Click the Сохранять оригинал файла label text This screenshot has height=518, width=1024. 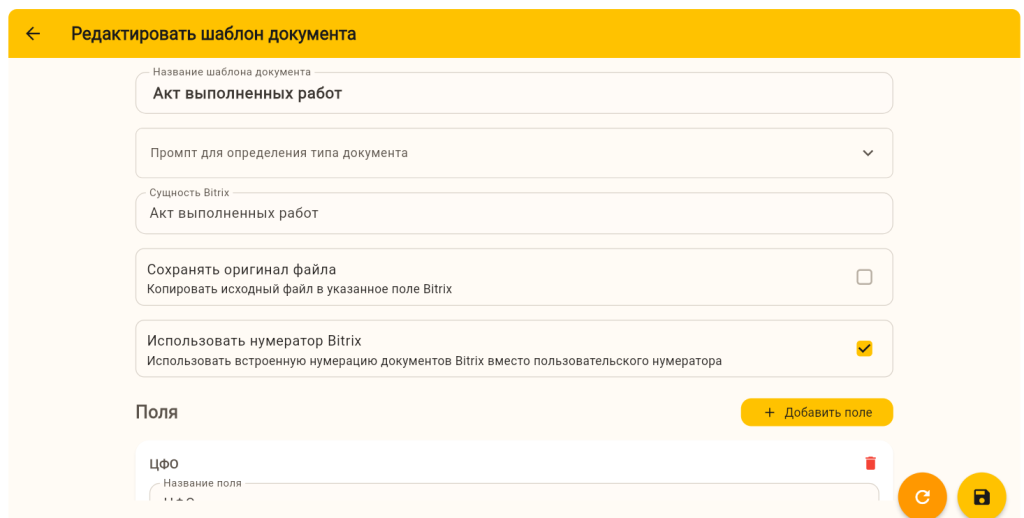pyautogui.click(x=241, y=269)
